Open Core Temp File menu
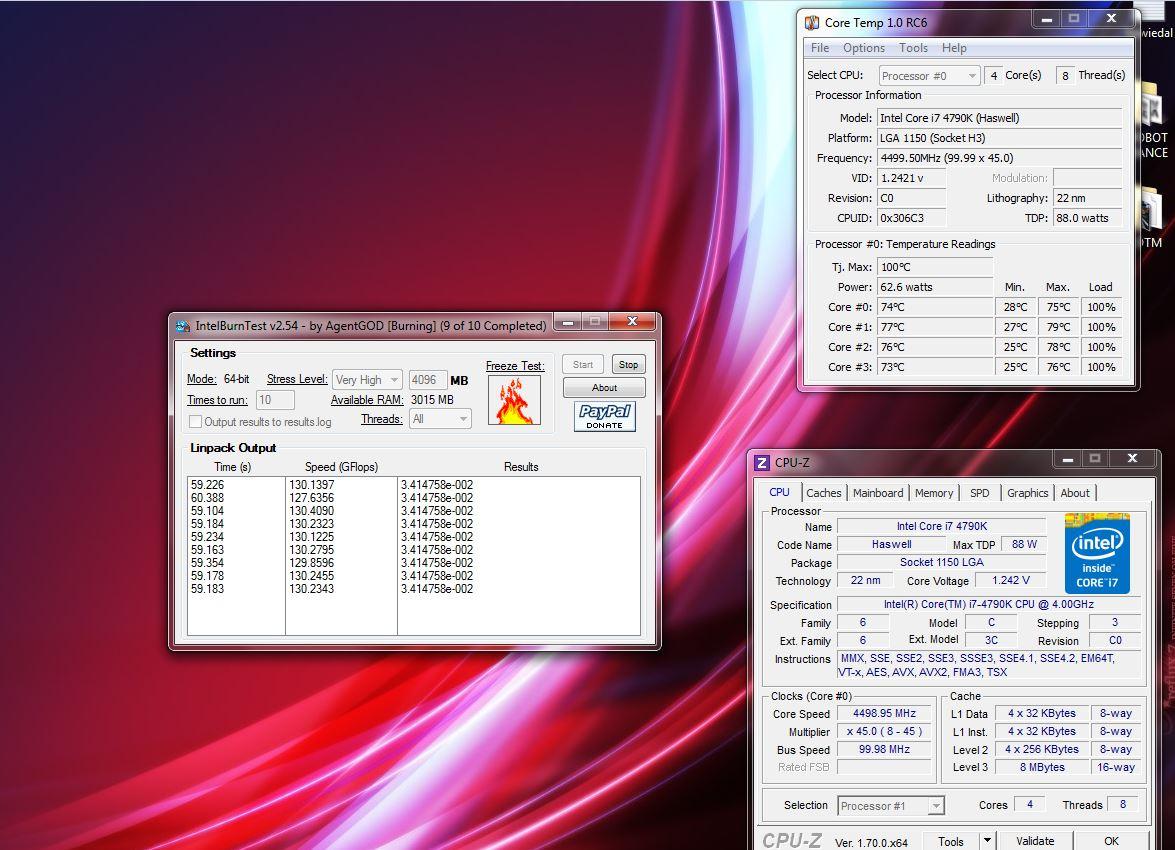The image size is (1175, 850). point(820,48)
